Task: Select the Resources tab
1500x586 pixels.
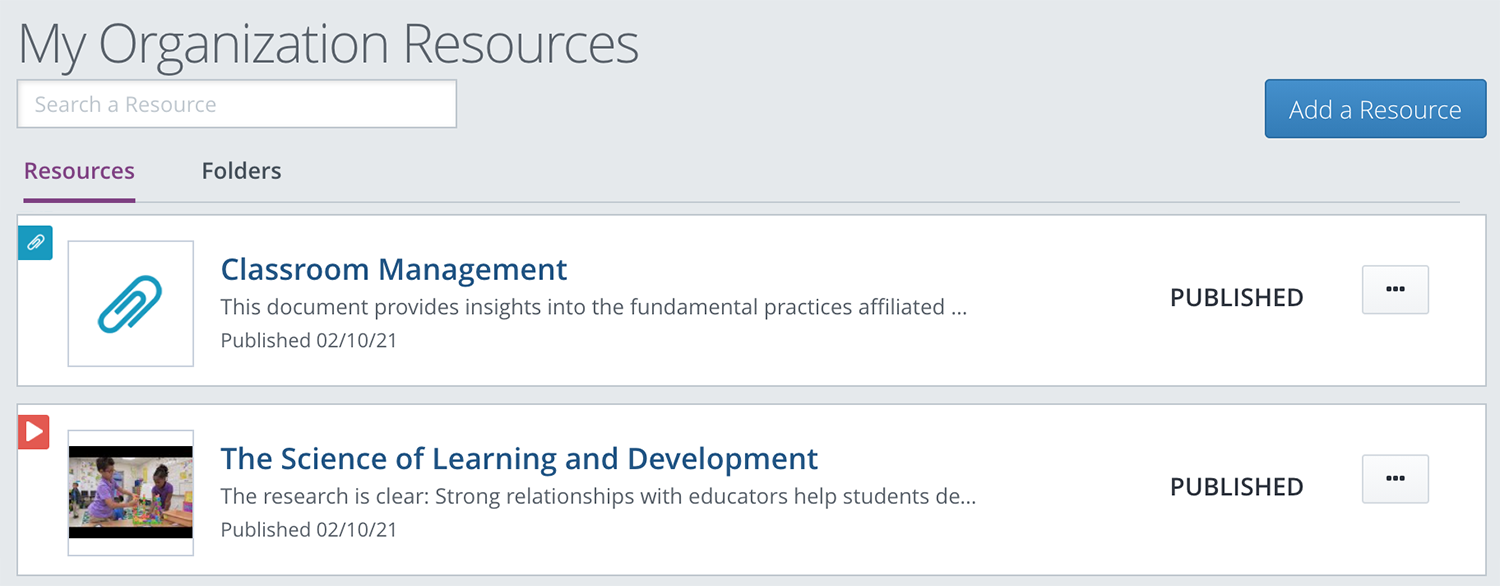Action: pyautogui.click(x=79, y=171)
